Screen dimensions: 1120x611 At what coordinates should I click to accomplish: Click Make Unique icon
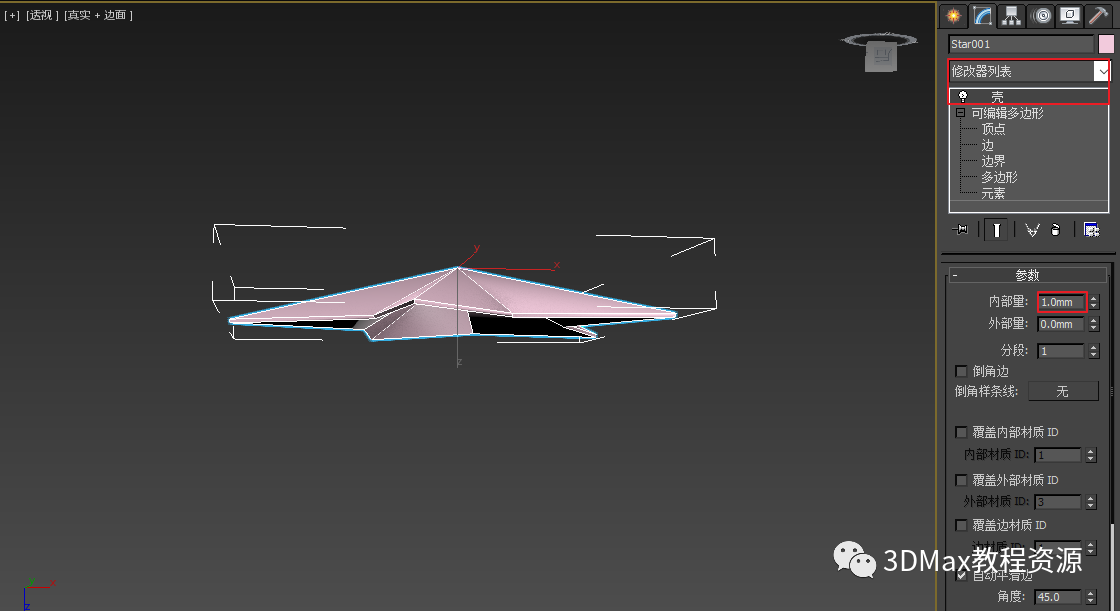click(x=1033, y=230)
